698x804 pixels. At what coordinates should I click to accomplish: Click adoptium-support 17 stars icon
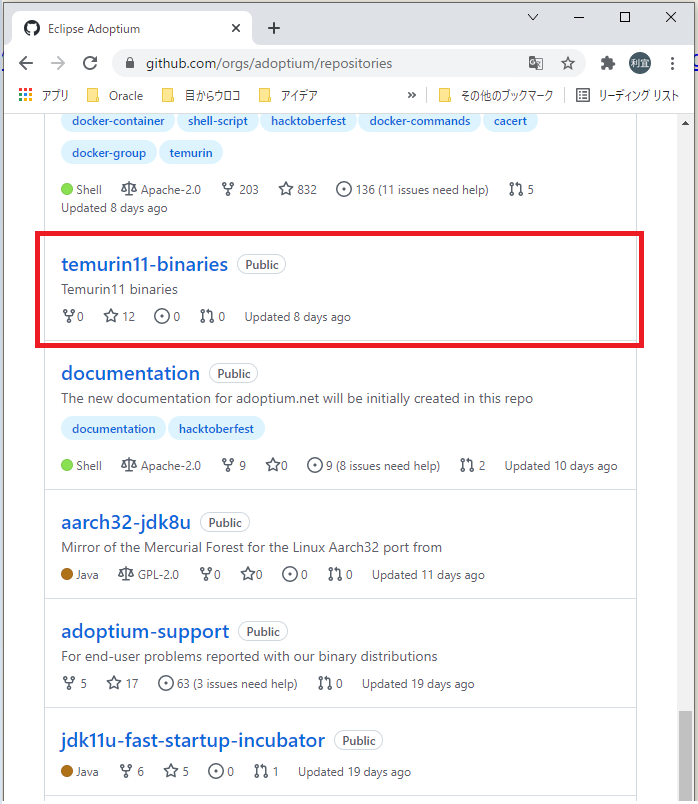pyautogui.click(x=114, y=682)
